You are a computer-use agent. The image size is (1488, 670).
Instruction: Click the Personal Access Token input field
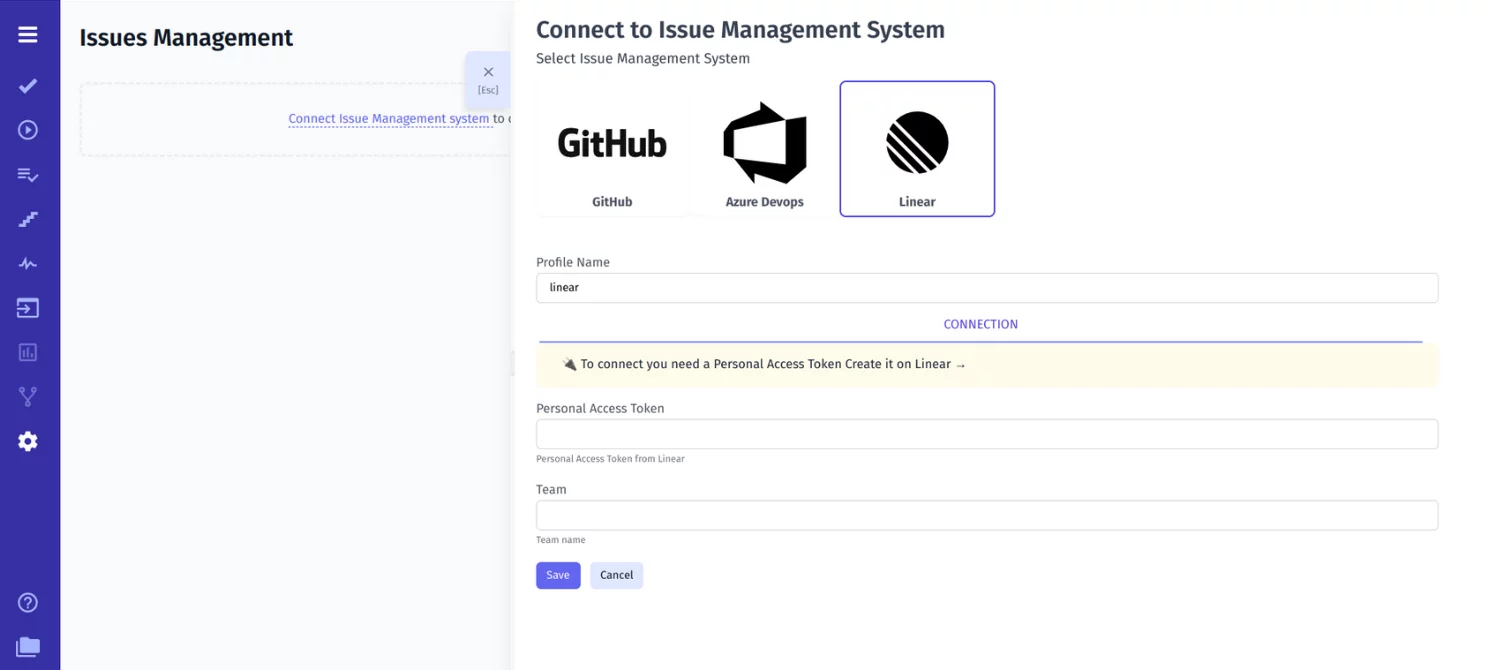(x=986, y=434)
